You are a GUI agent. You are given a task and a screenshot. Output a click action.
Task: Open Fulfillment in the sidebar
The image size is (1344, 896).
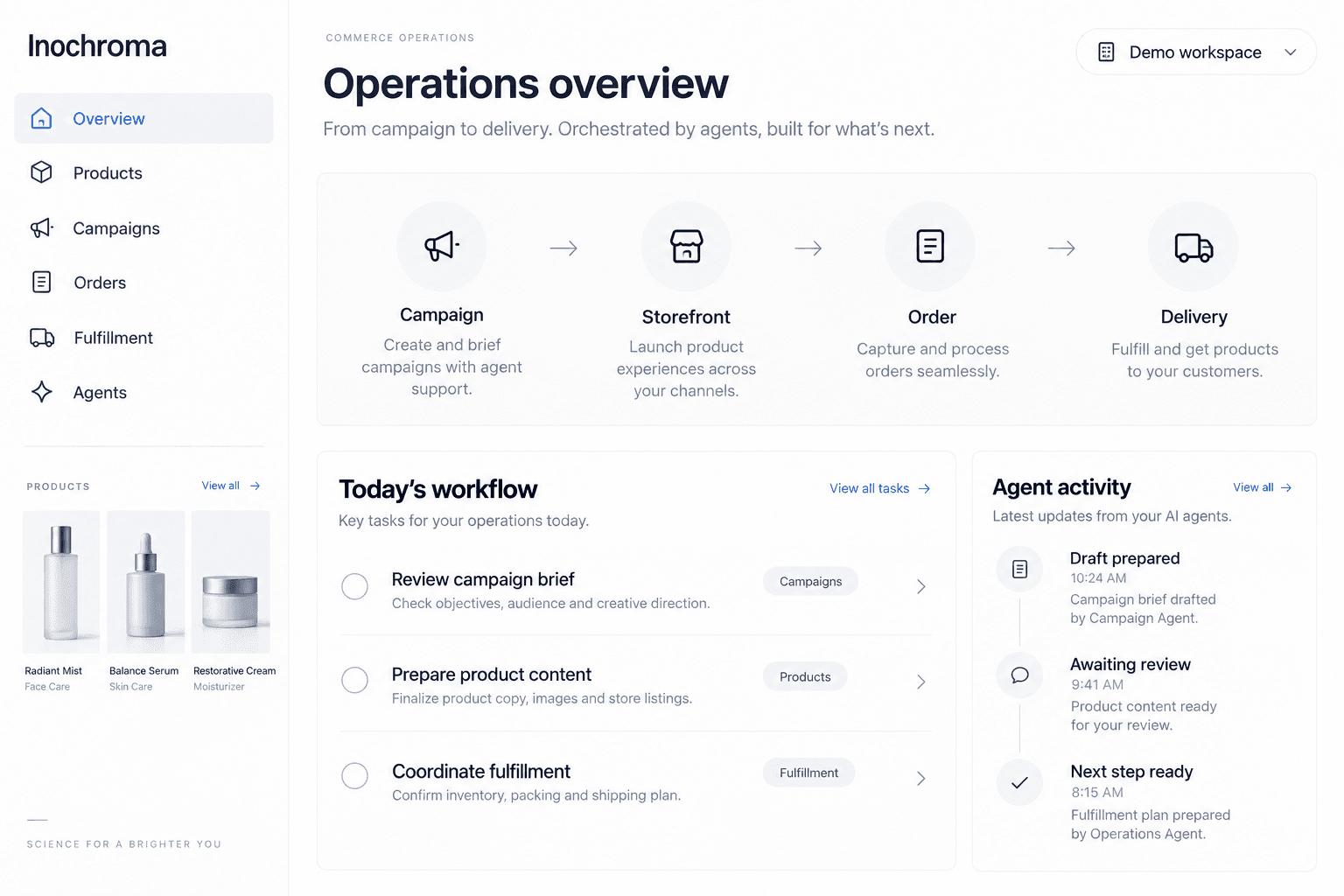[143, 338]
